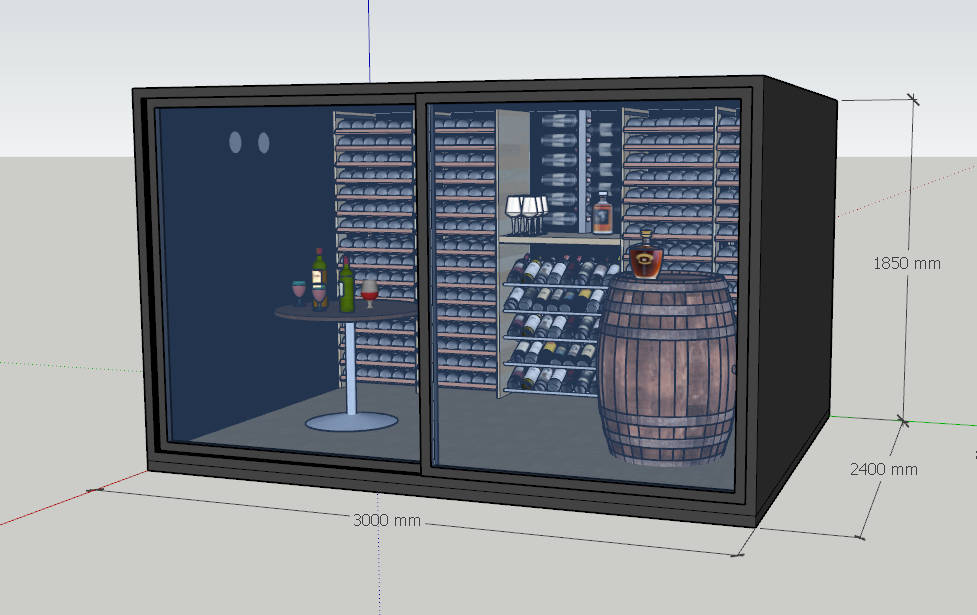Select the whiskey bottle on the middle shelf

point(602,214)
